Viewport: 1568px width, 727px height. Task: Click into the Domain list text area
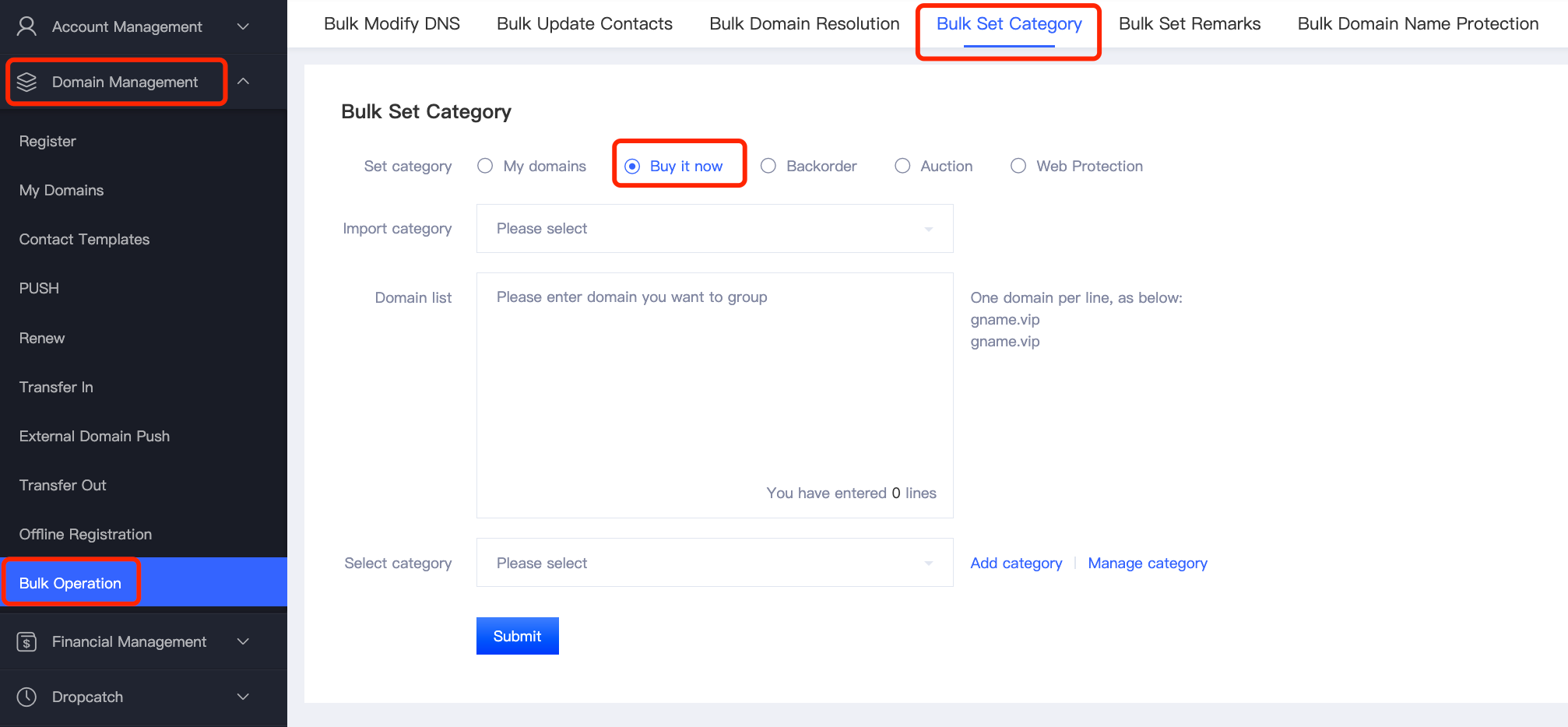tap(714, 389)
